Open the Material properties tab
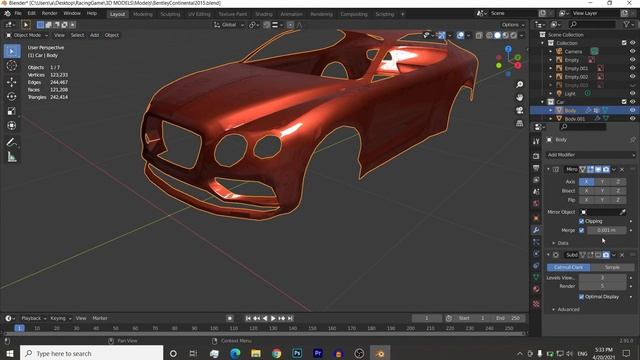Image resolution: width=640 pixels, height=360 pixels. click(536, 289)
